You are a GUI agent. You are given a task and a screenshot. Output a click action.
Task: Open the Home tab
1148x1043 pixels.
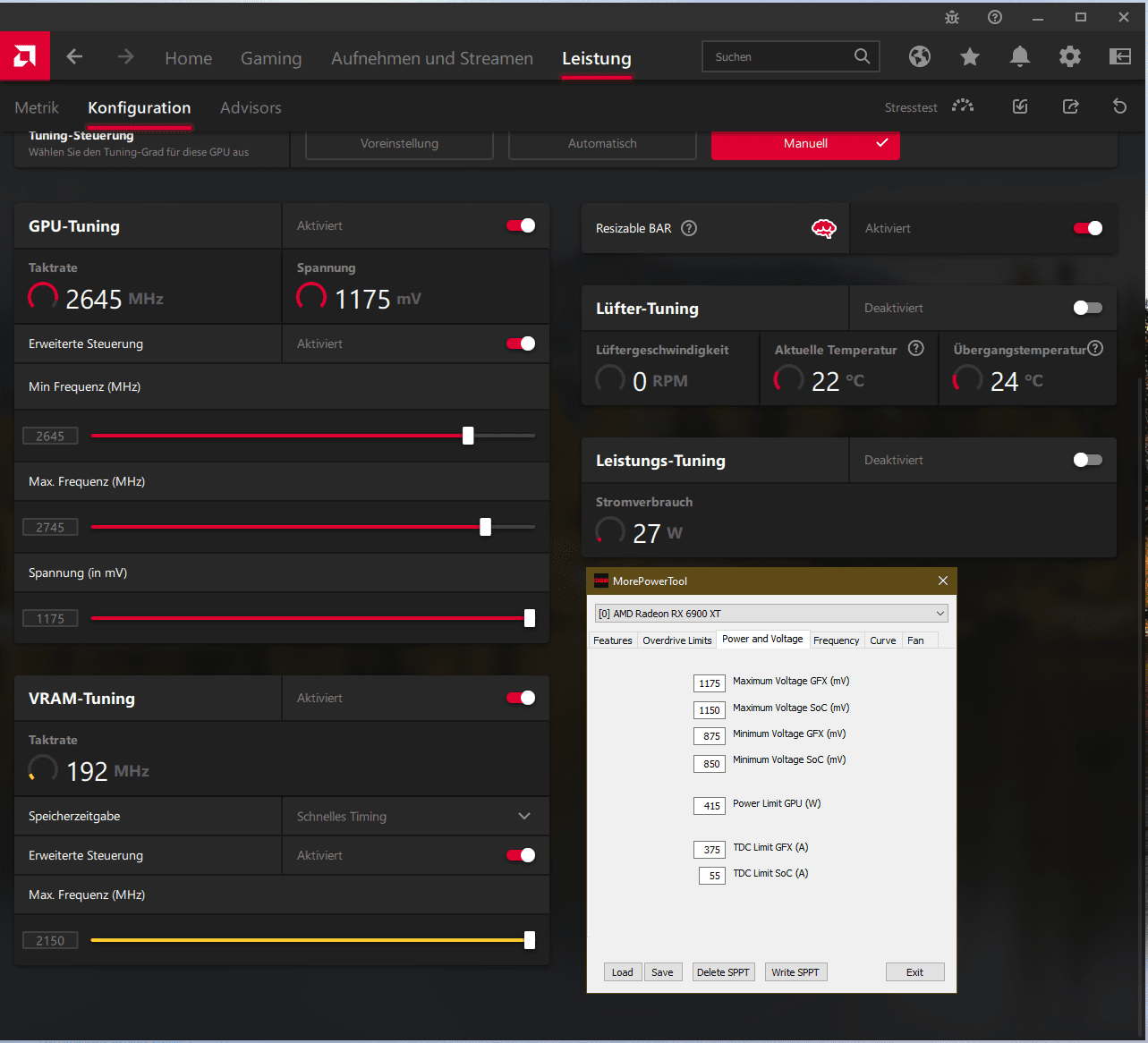click(189, 58)
